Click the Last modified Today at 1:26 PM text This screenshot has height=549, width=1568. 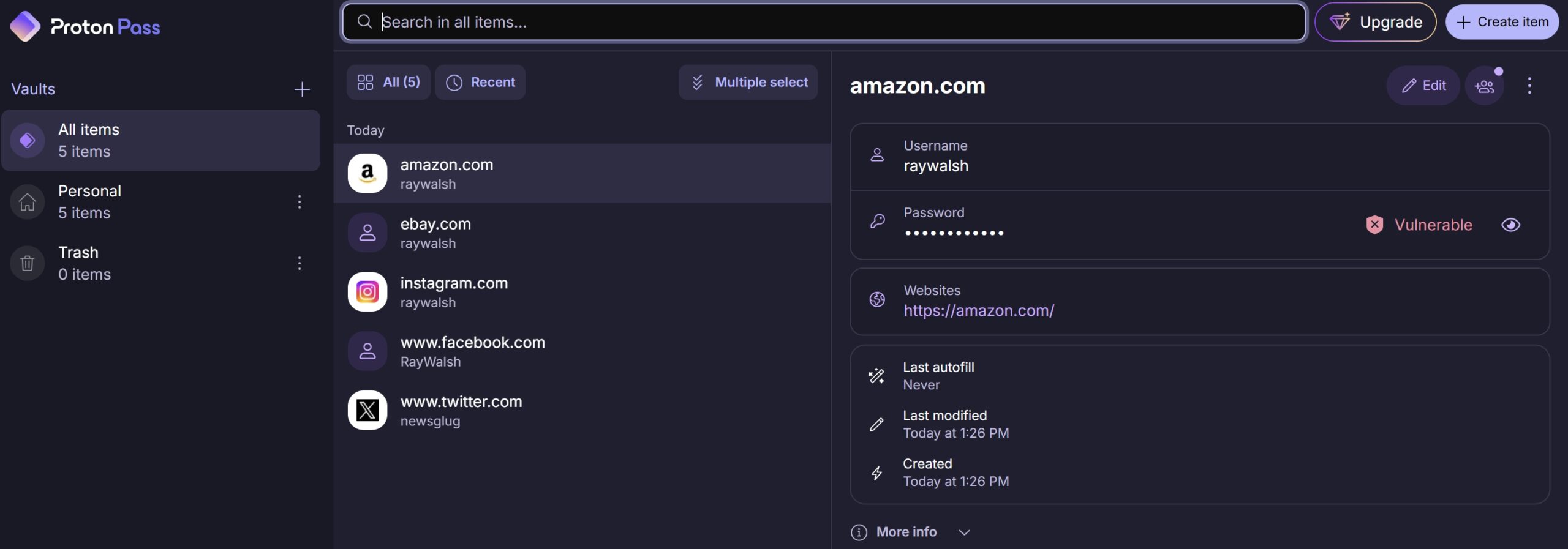[956, 433]
